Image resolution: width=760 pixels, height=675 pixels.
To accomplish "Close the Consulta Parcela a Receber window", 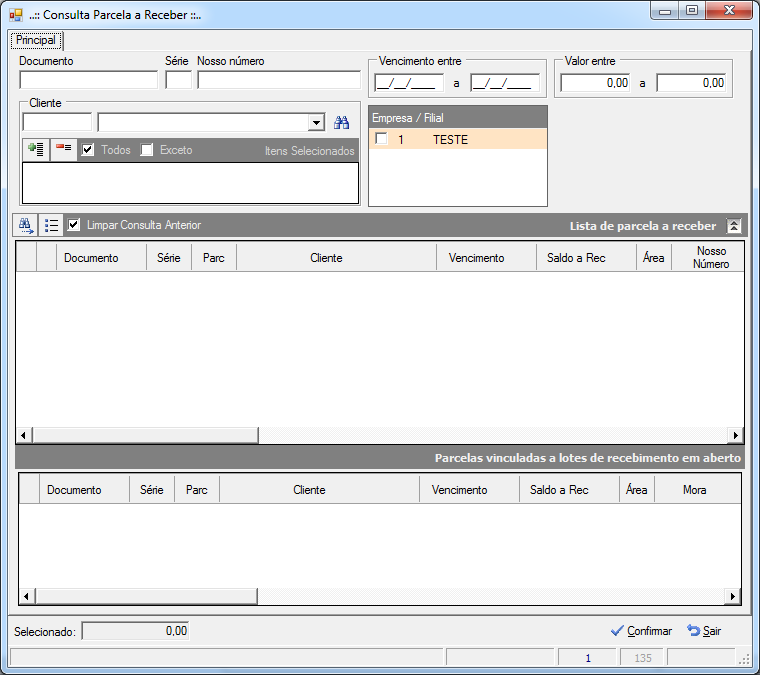I will click(729, 11).
